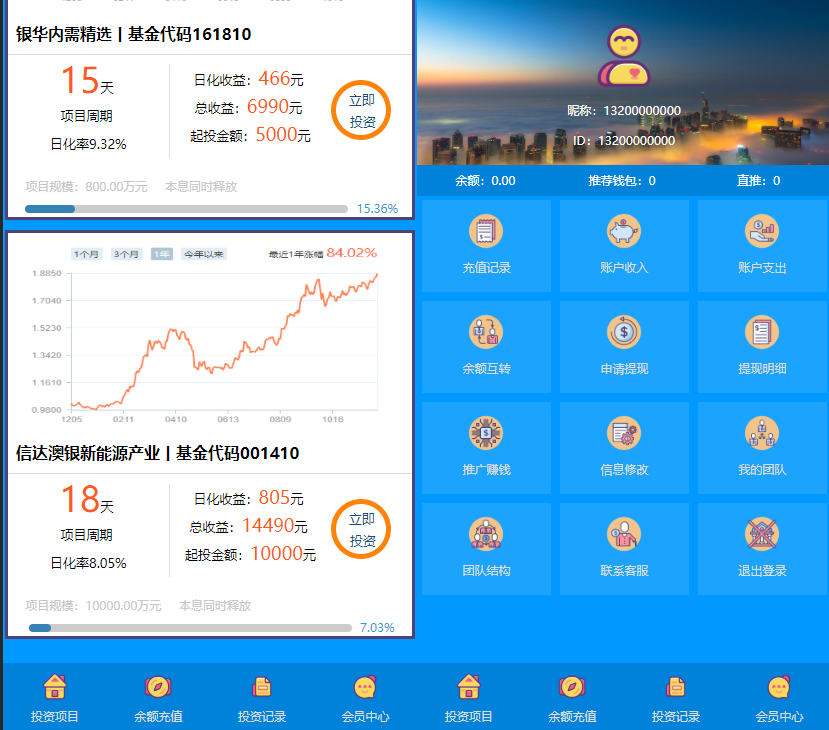Image resolution: width=829 pixels, height=730 pixels.
Task: Tap the 联系客服 customer service icon
Action: coord(624,534)
